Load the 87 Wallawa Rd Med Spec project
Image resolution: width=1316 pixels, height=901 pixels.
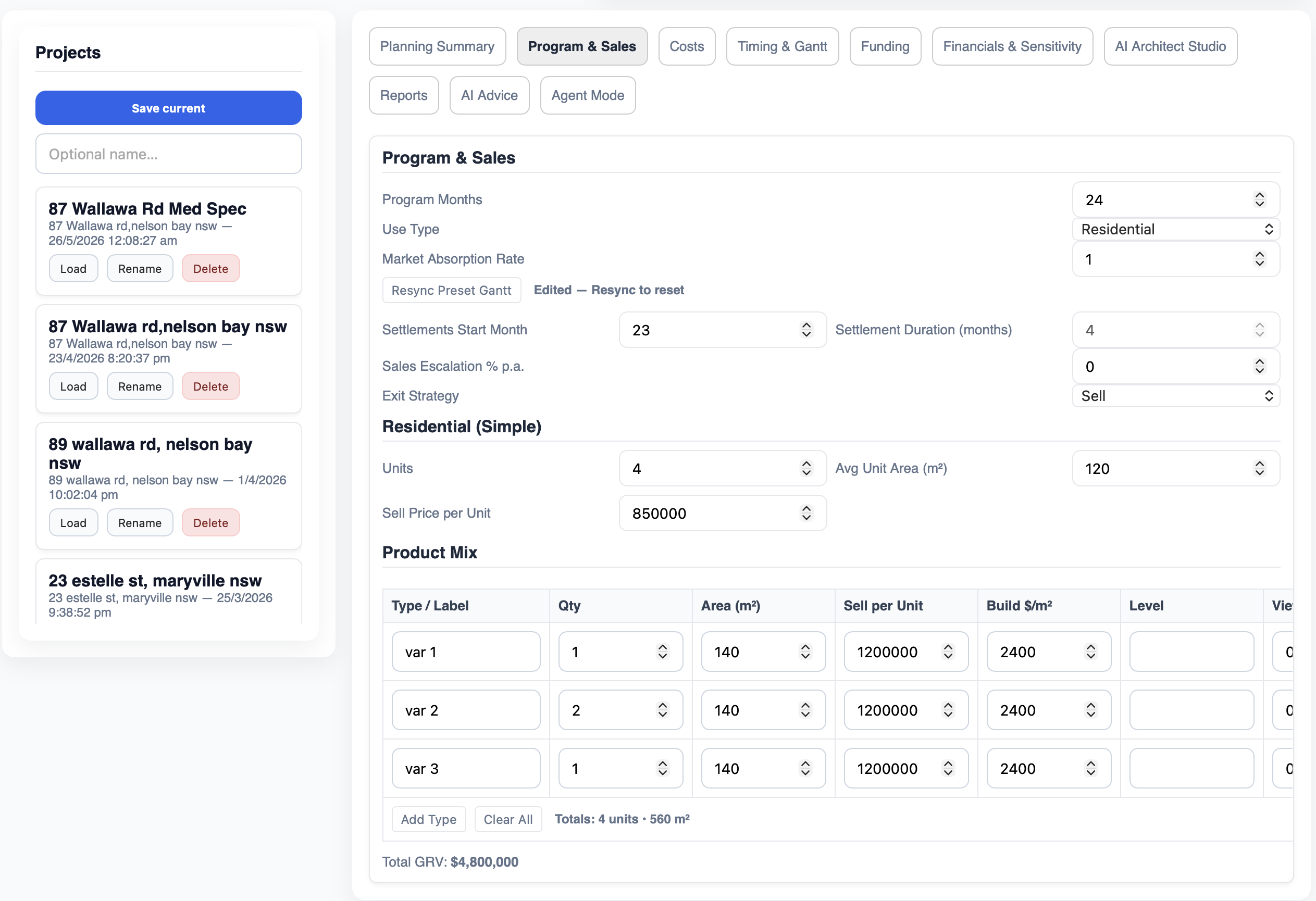(x=73, y=268)
